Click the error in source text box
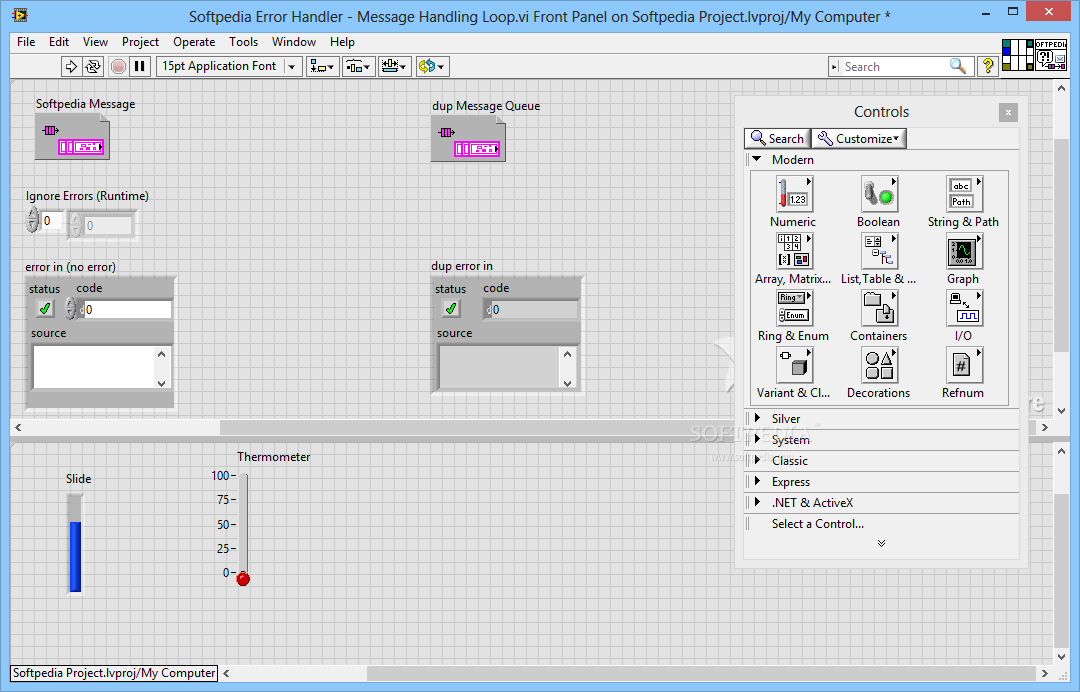The height and width of the screenshot is (692, 1080). click(94, 367)
